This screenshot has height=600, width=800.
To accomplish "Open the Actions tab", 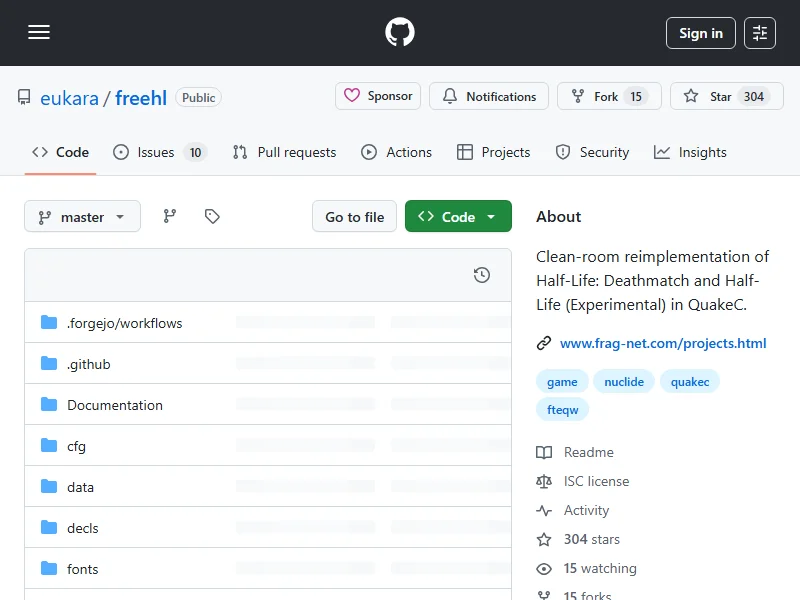I will (x=397, y=153).
